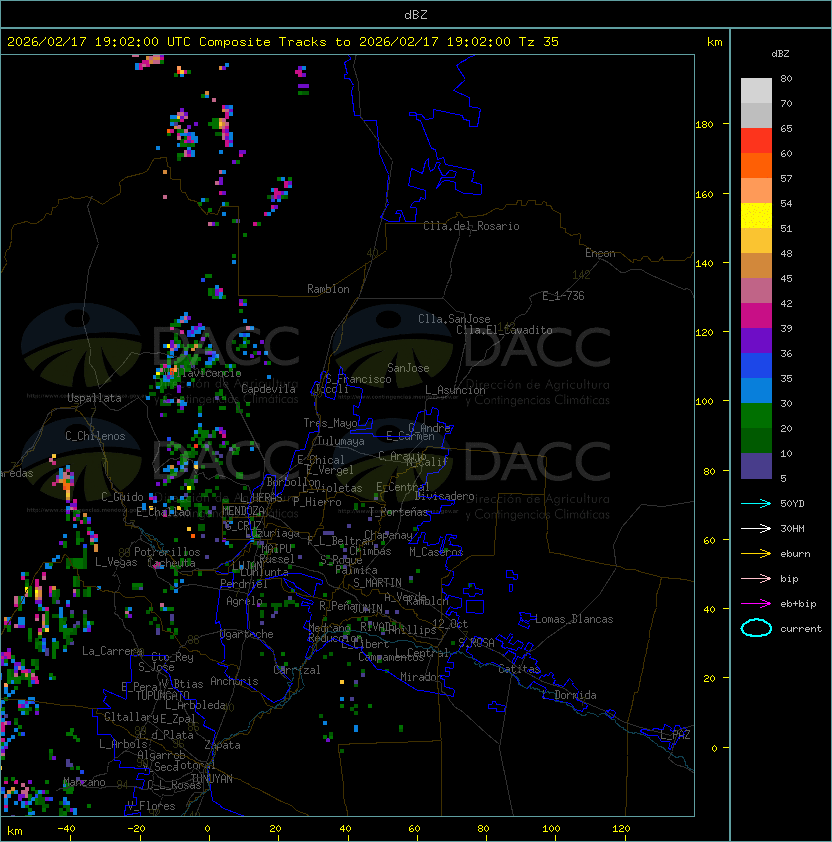Click the white 30HM arrow symbol
Viewport: 832px width, 842px height.
coord(756,528)
